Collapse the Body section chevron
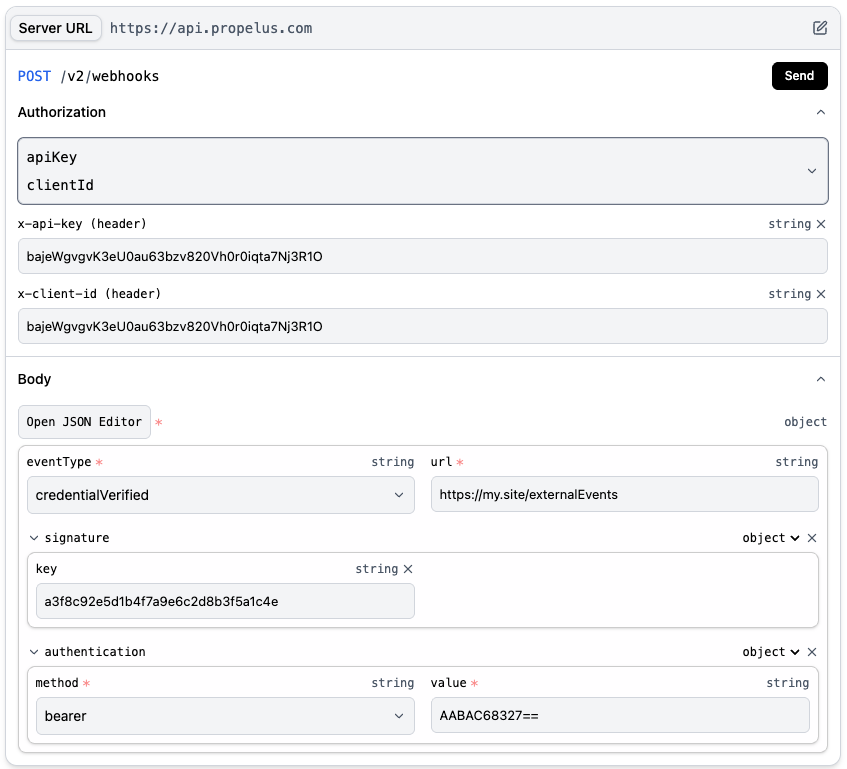Screen dimensions: 847x769 pyautogui.click(x=821, y=379)
